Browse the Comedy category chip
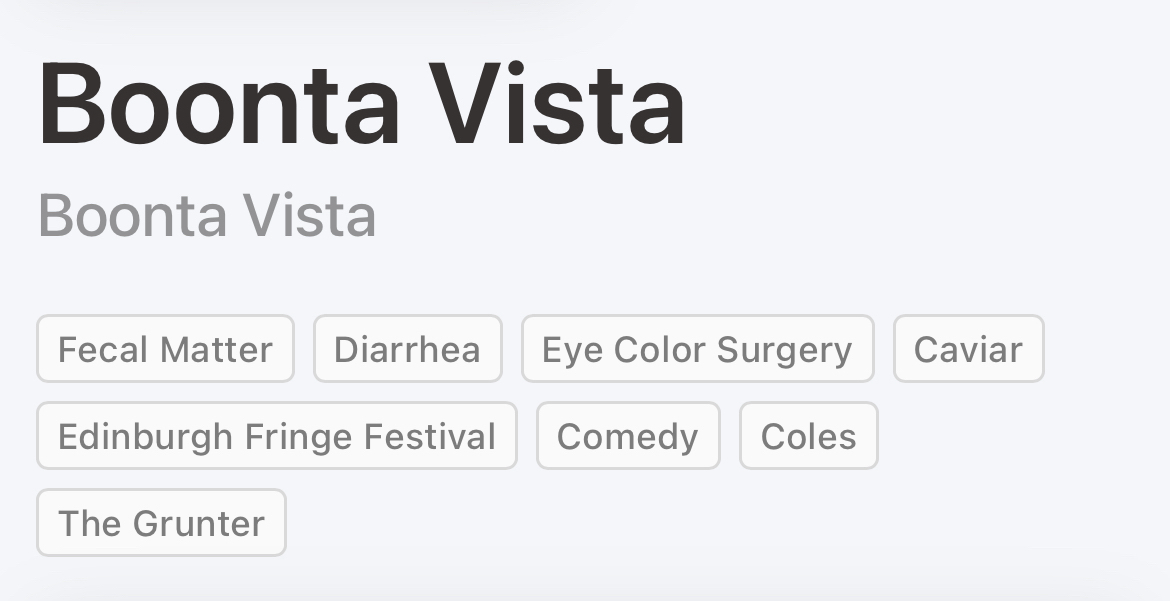Image resolution: width=1170 pixels, height=601 pixels. [627, 436]
